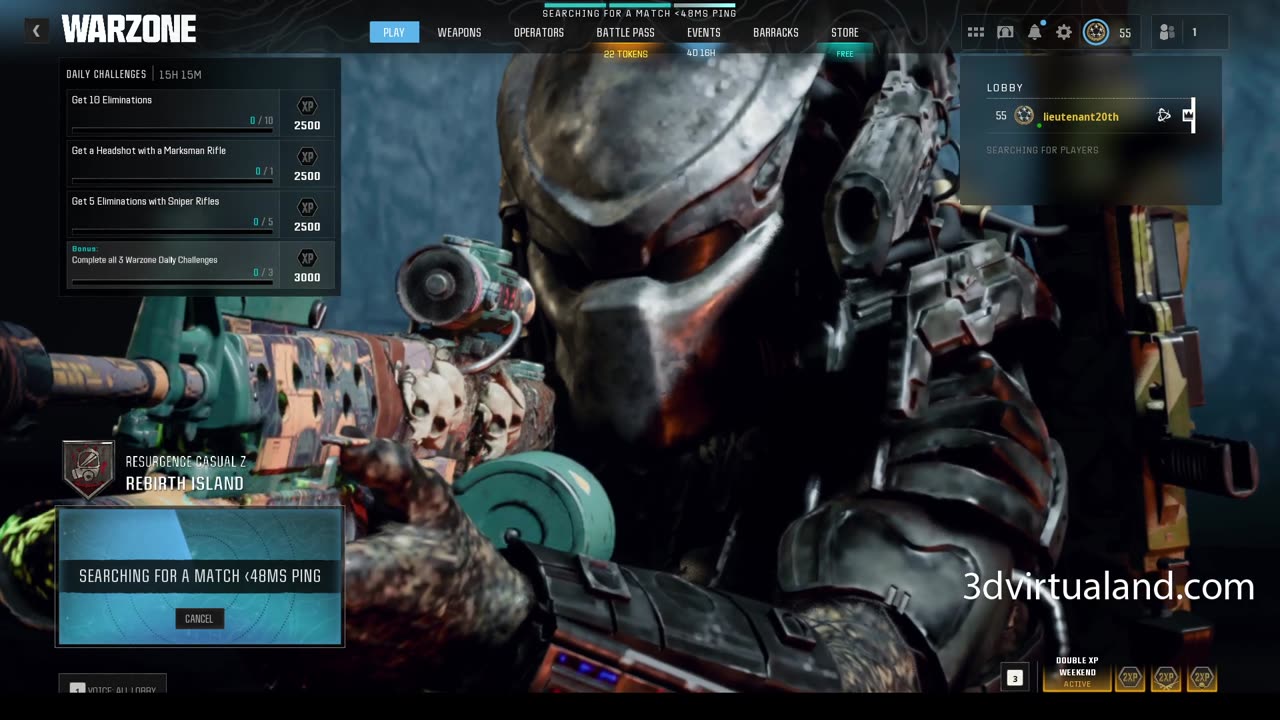This screenshot has width=1280, height=720.
Task: Open the headset voice channels icon
Action: (x=1005, y=32)
